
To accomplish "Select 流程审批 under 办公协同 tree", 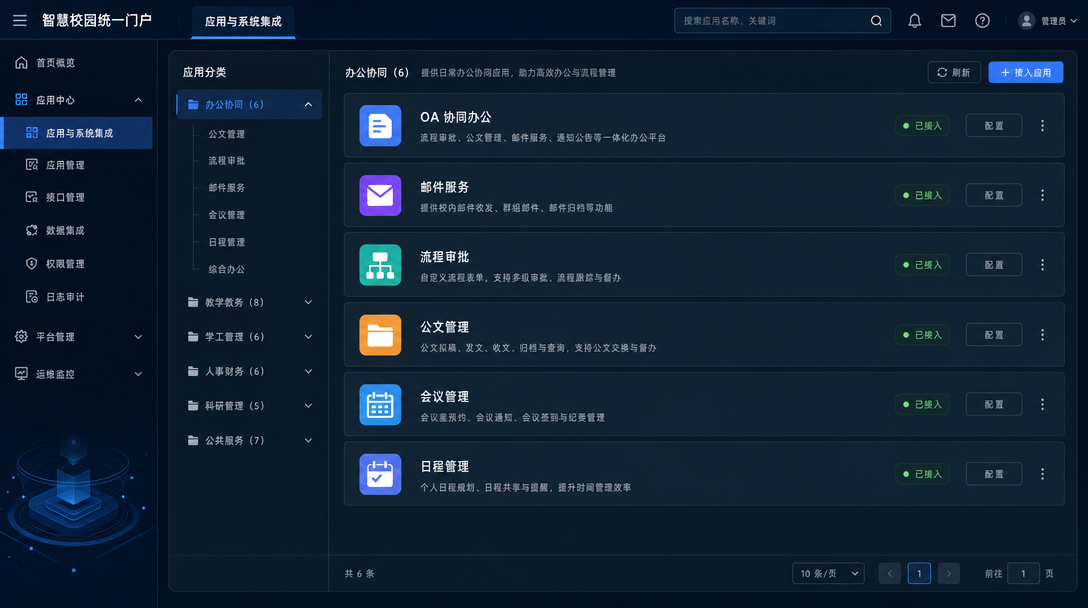I will 227,160.
